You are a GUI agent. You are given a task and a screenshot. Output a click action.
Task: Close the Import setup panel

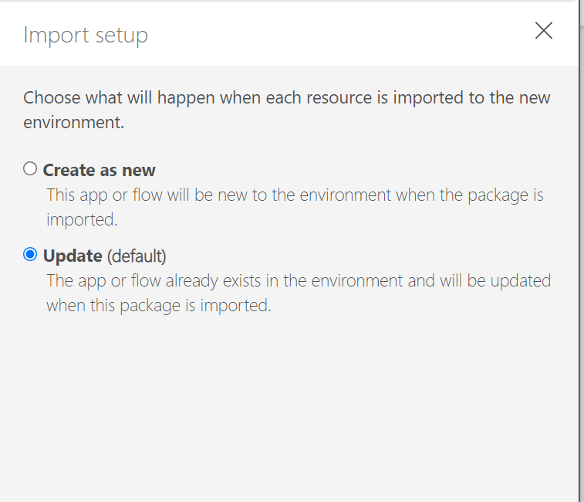click(x=543, y=31)
